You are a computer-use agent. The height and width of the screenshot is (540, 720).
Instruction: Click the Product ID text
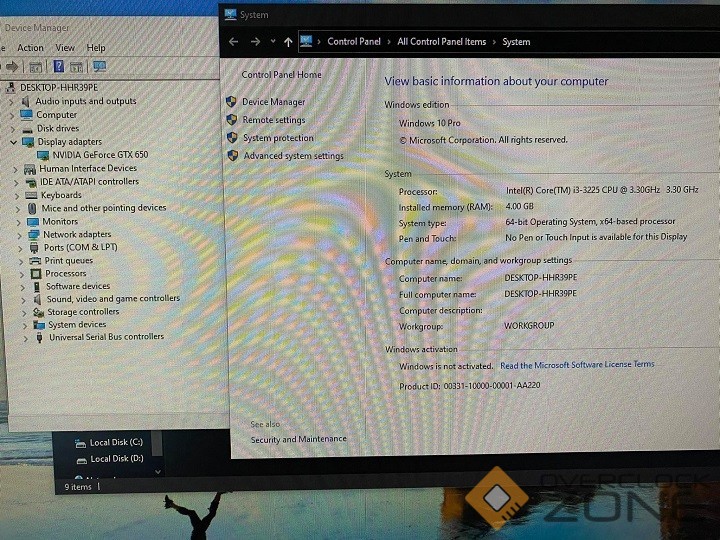(x=469, y=386)
